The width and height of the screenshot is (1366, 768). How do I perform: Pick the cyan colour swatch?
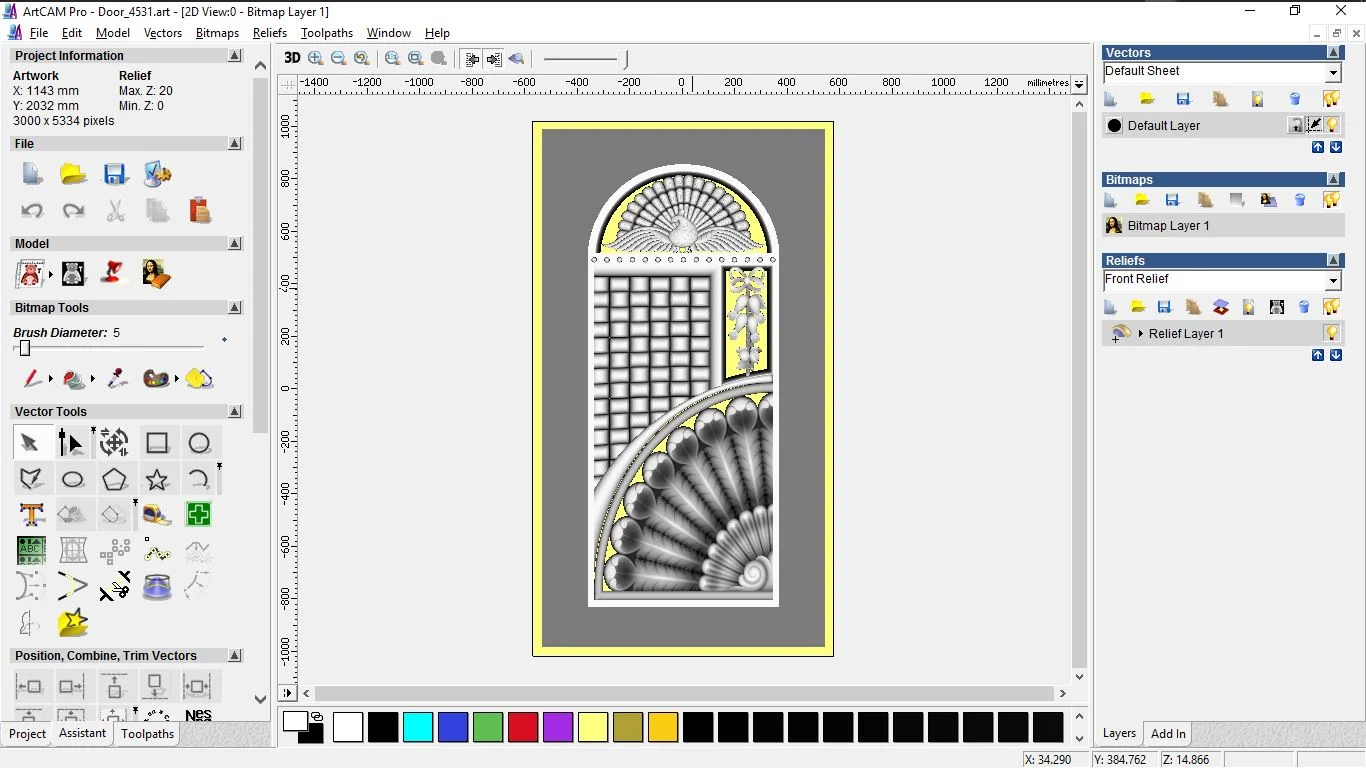418,727
